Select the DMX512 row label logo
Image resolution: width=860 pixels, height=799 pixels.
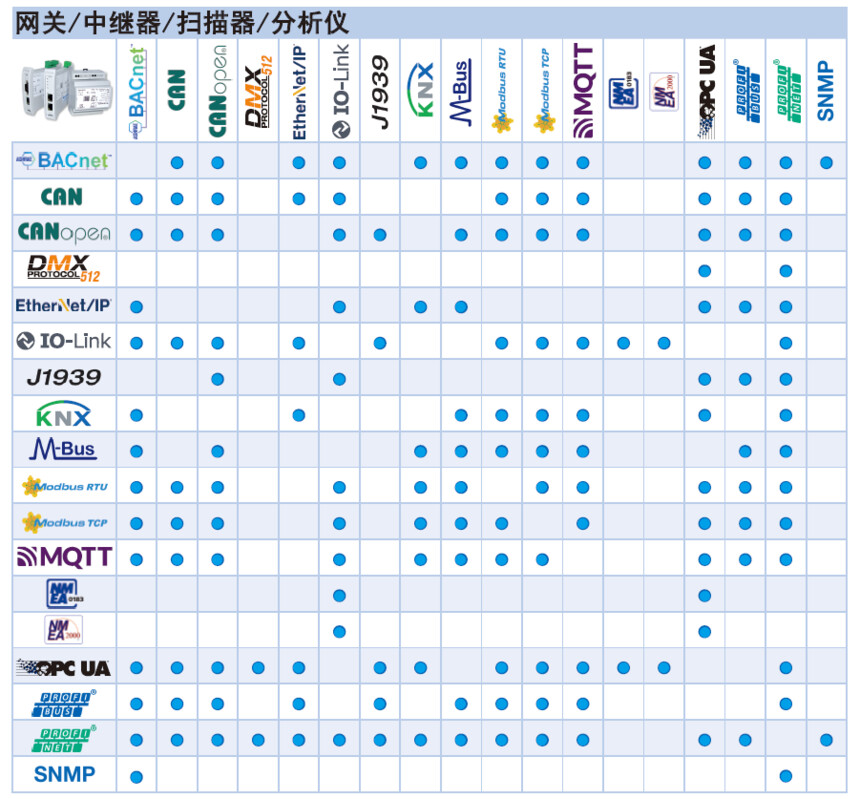64,269
